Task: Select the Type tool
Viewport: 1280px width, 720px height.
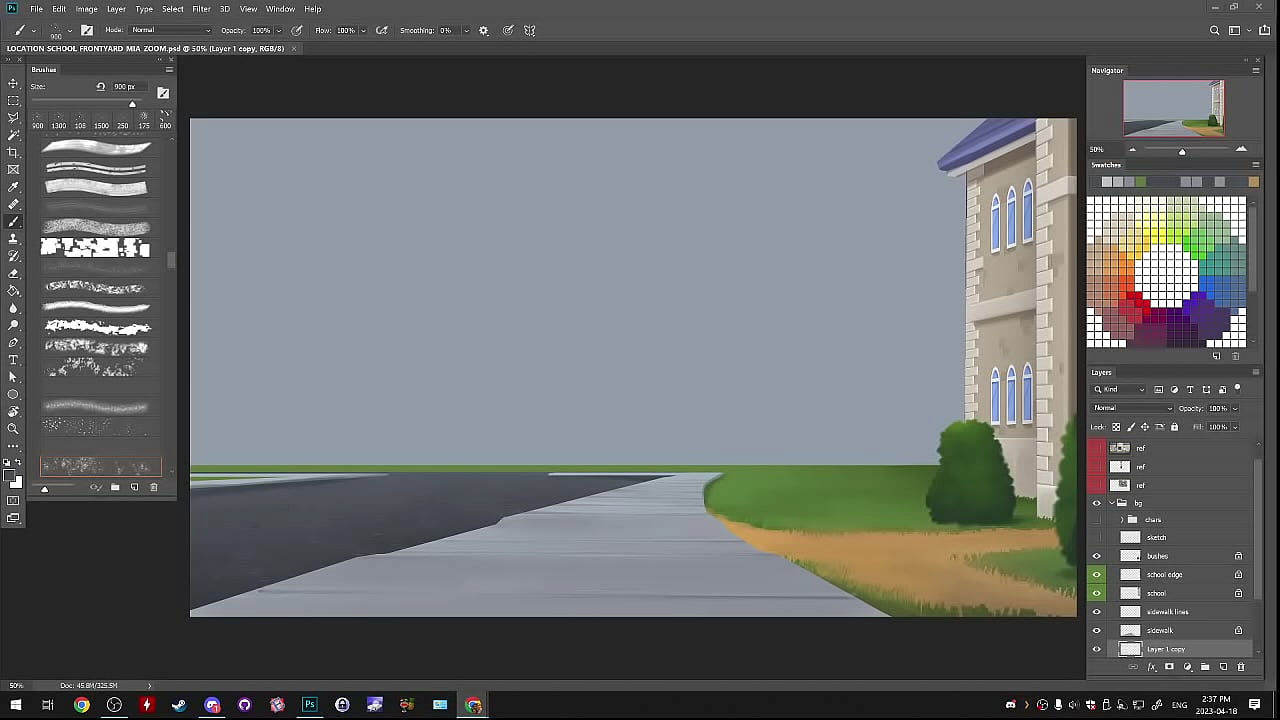Action: click(13, 360)
